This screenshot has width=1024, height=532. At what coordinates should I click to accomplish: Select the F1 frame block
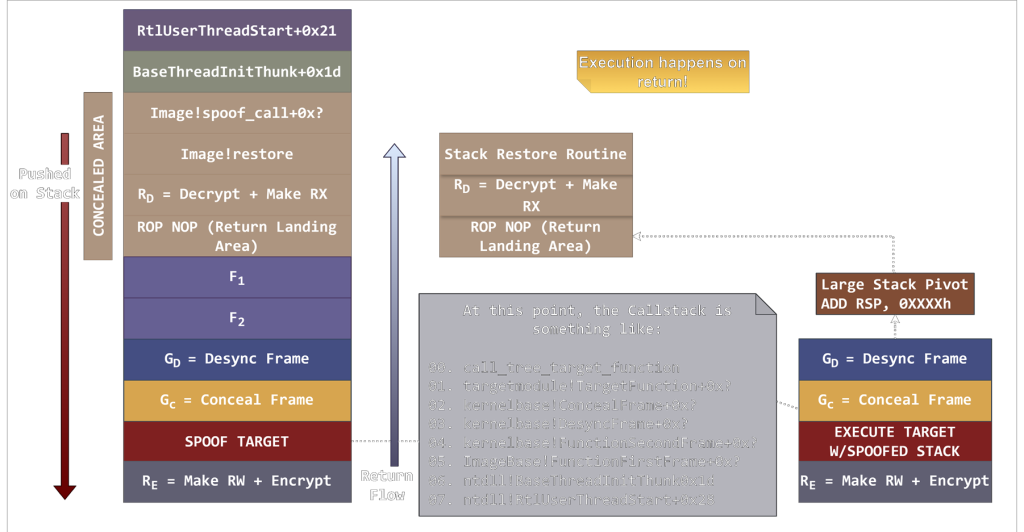click(x=237, y=279)
